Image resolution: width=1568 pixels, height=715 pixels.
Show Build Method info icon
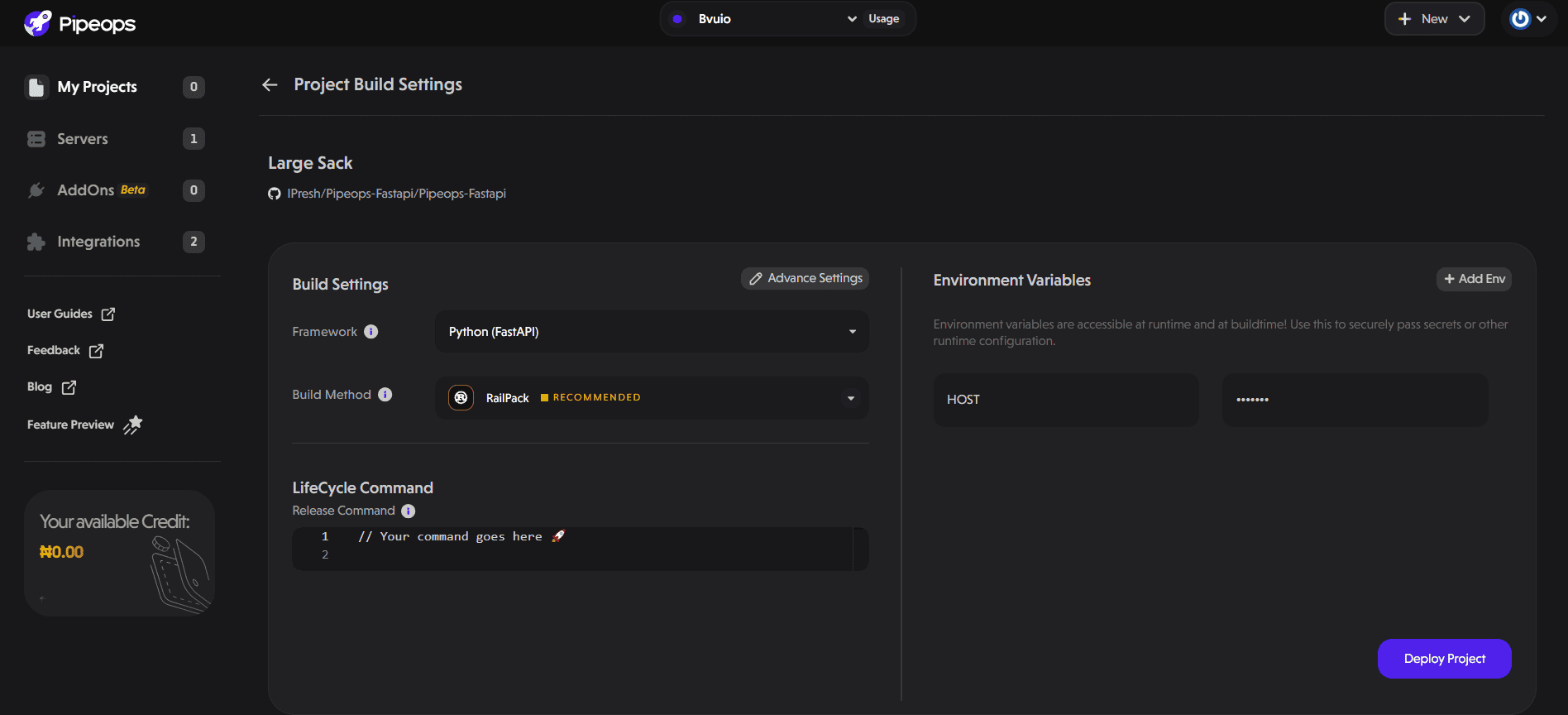[385, 395]
